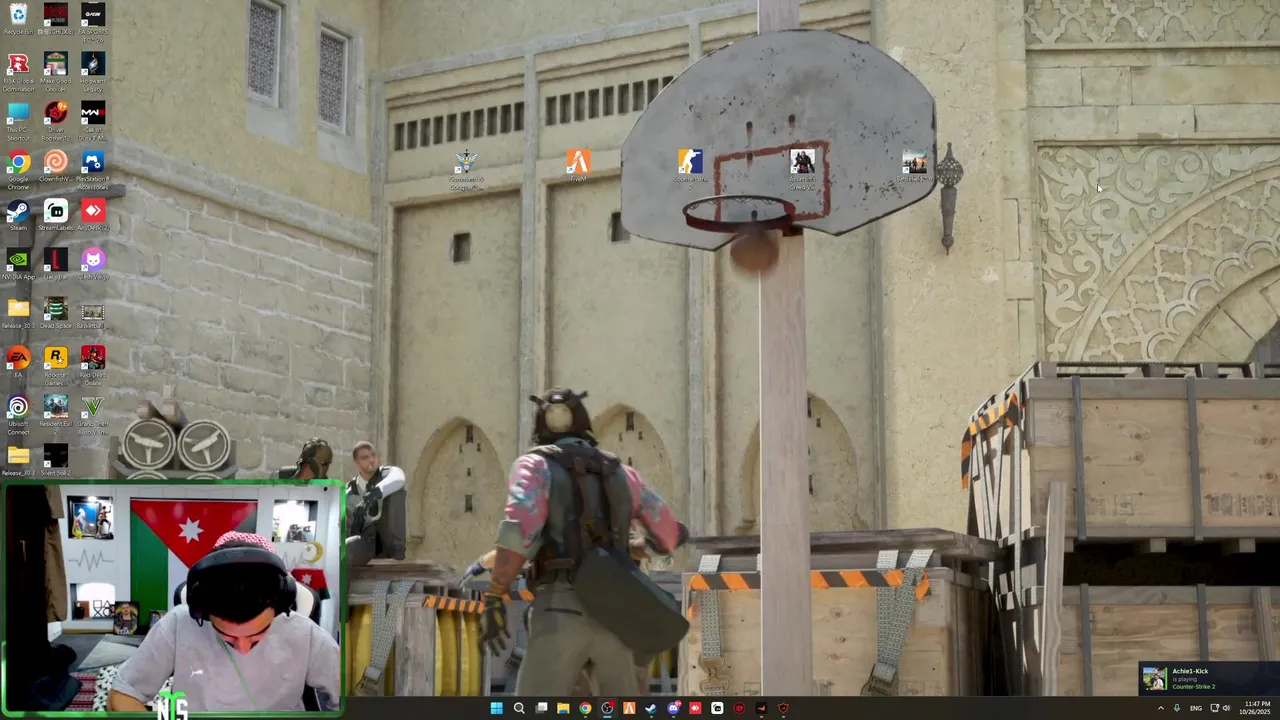Open the This PC shortcut
Screen dimensions: 1280x720
(18, 119)
